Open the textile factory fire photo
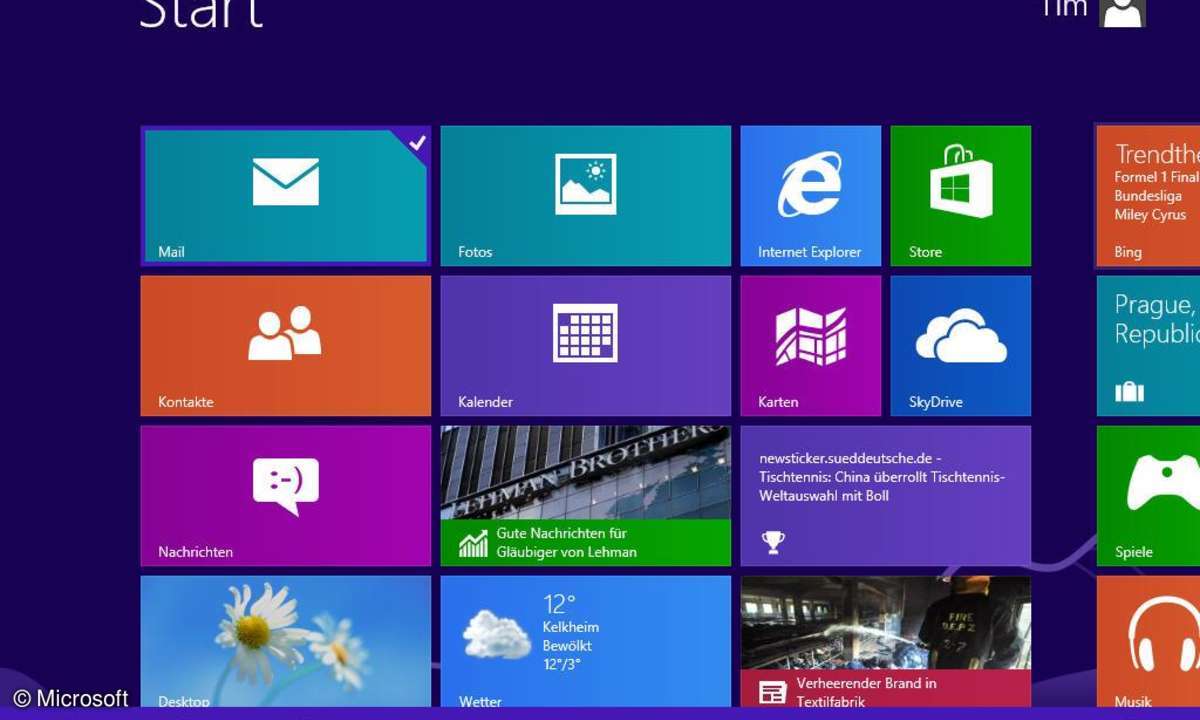The image size is (1200, 720). coord(886,623)
